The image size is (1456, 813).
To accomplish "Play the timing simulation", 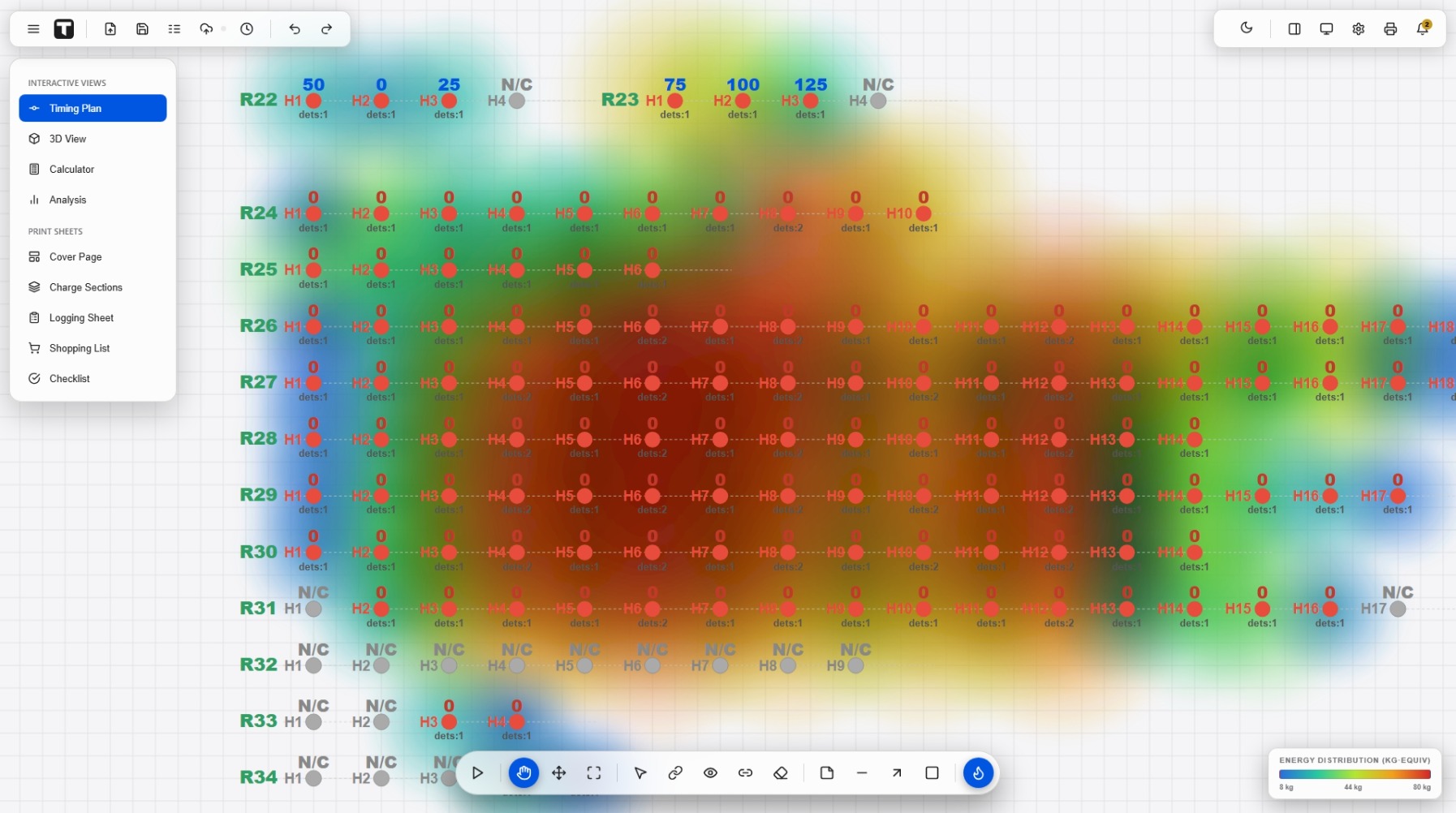I will point(477,773).
